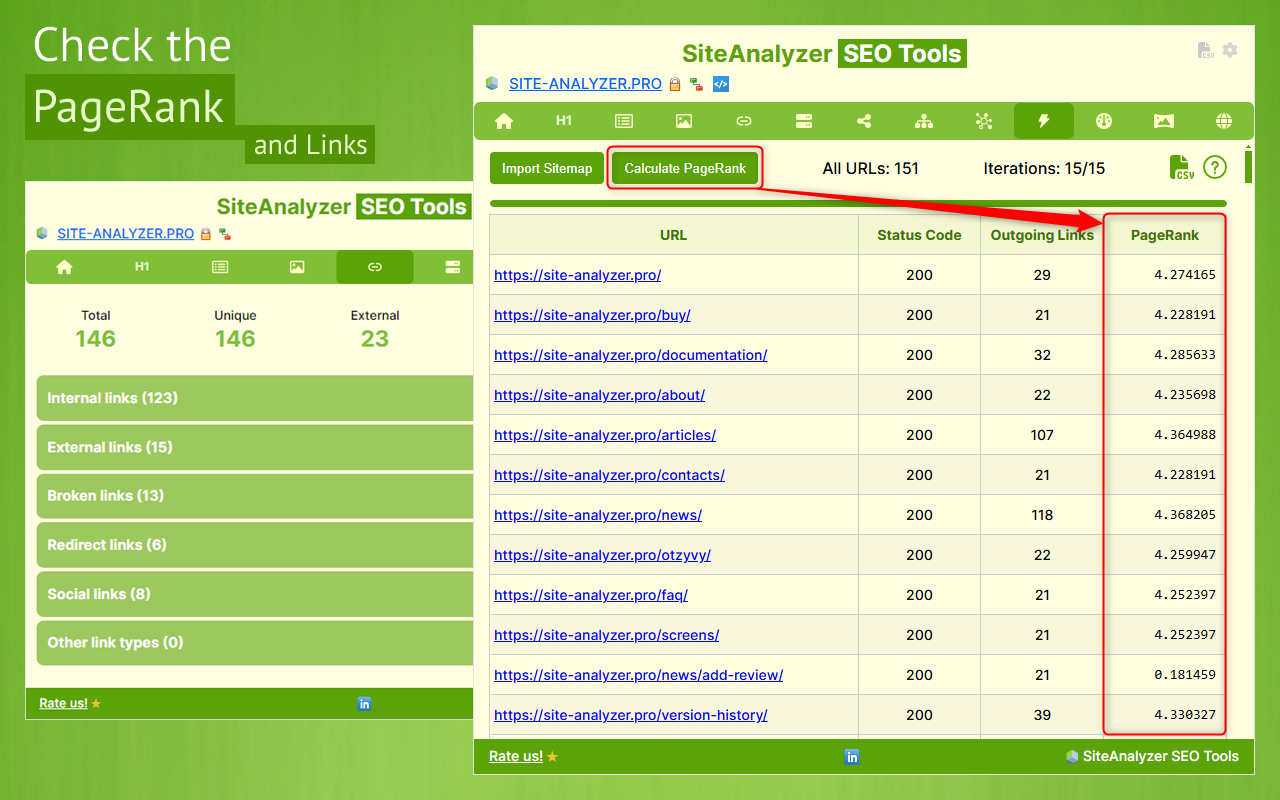Image resolution: width=1280 pixels, height=800 pixels.
Task: Open SITE-ANALYZER.PRO link in Links panel
Action: 125,234
